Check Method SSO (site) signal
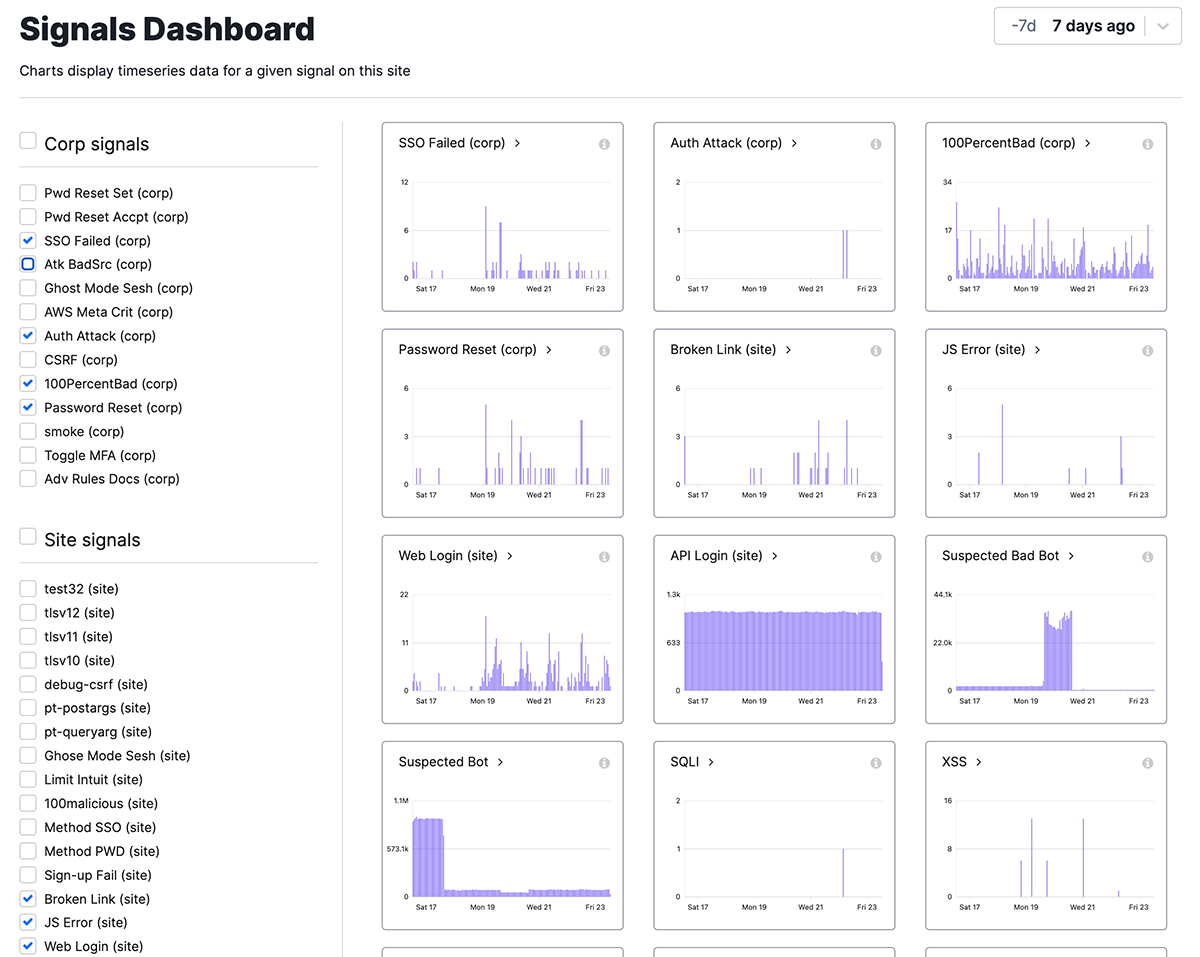The width and height of the screenshot is (1200, 957). (x=28, y=827)
